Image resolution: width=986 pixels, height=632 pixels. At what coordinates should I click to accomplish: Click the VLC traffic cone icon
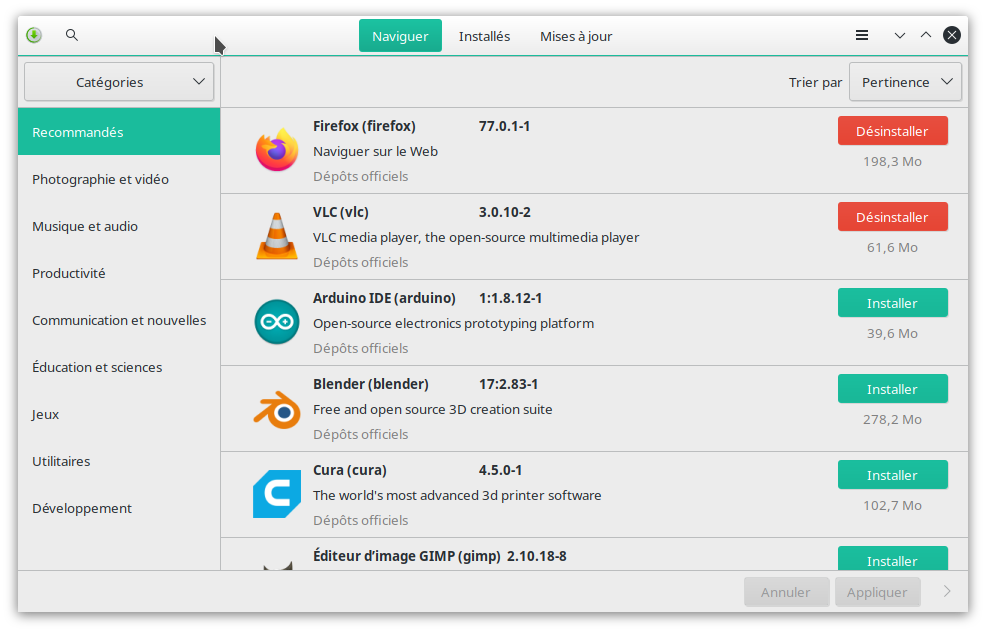tap(277, 236)
